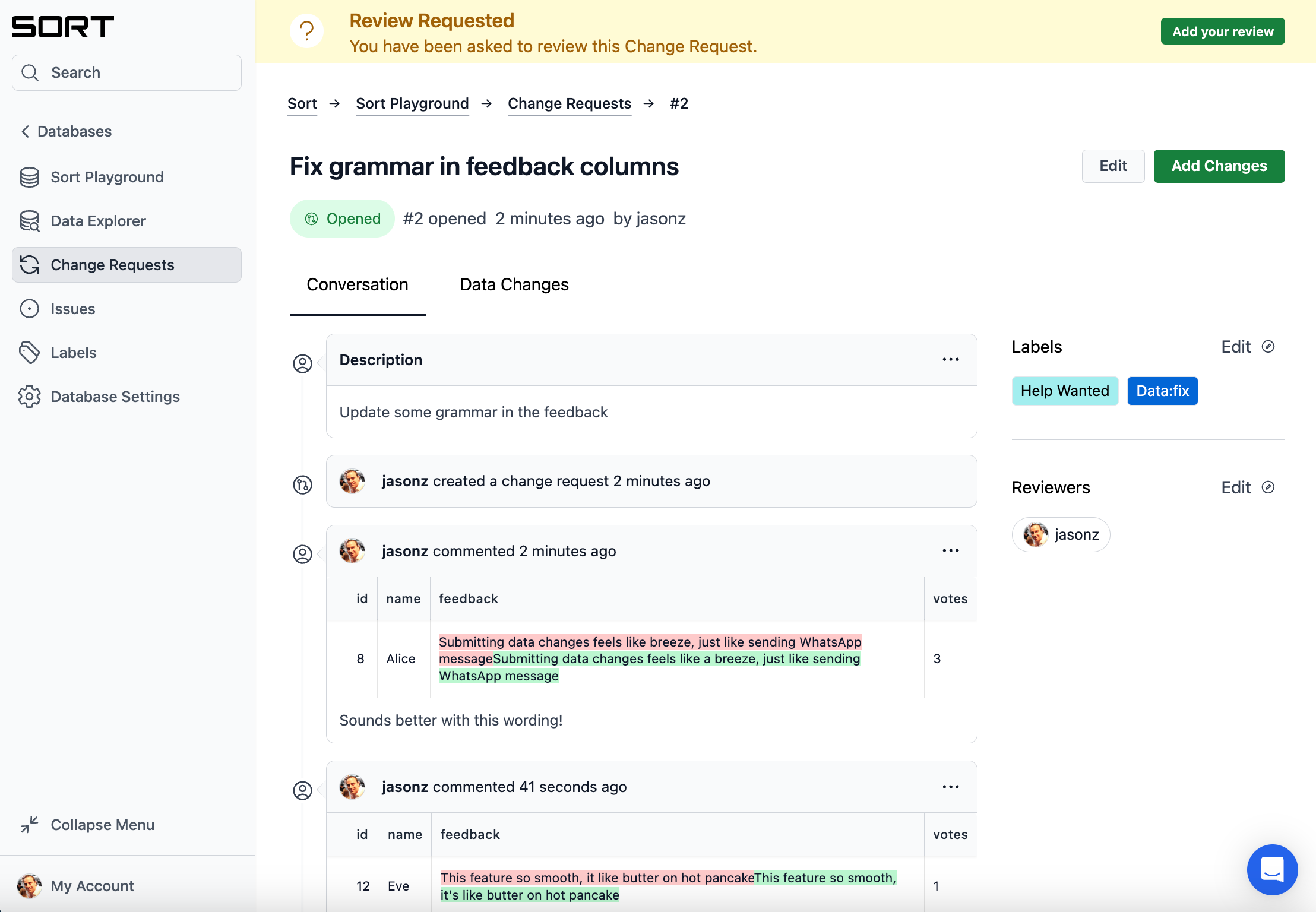Open My Account
Screen dimensions: 1316x912
coord(76,886)
